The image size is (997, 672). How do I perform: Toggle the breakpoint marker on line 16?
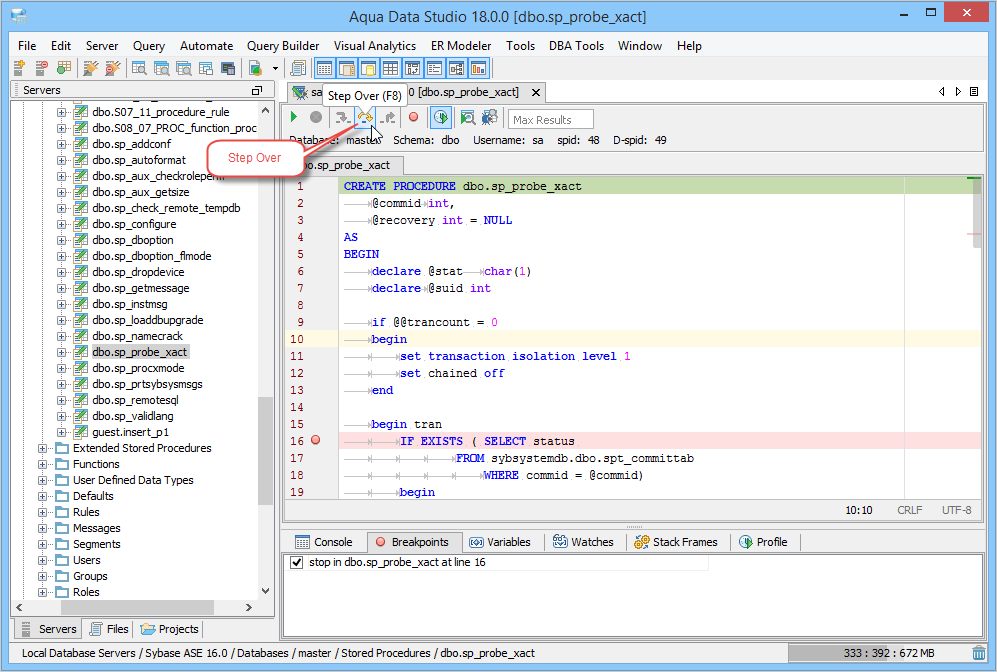[x=315, y=440]
